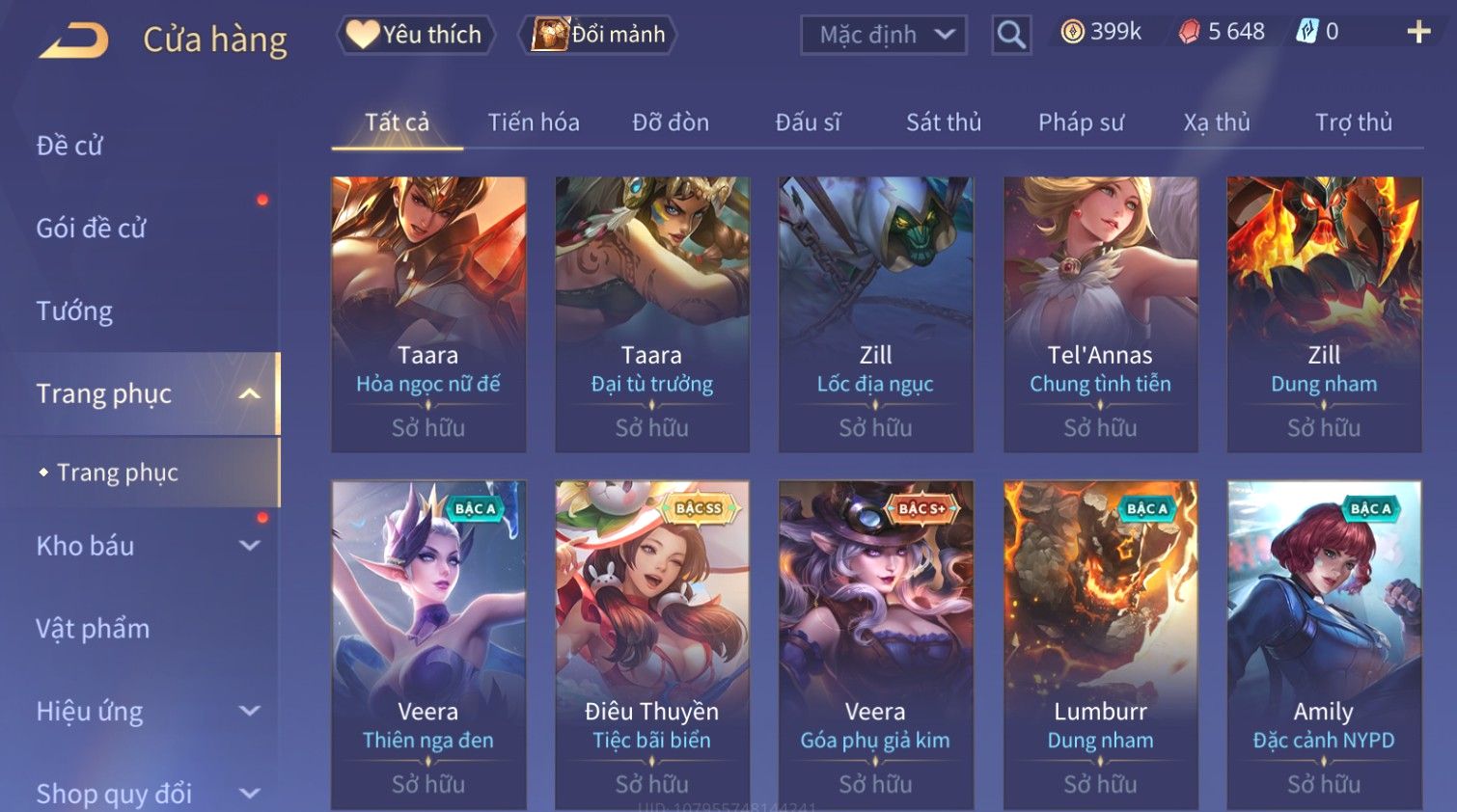The image size is (1457, 812).
Task: Open Đổi mảnh fragment exchange chest
Action: coord(598,35)
